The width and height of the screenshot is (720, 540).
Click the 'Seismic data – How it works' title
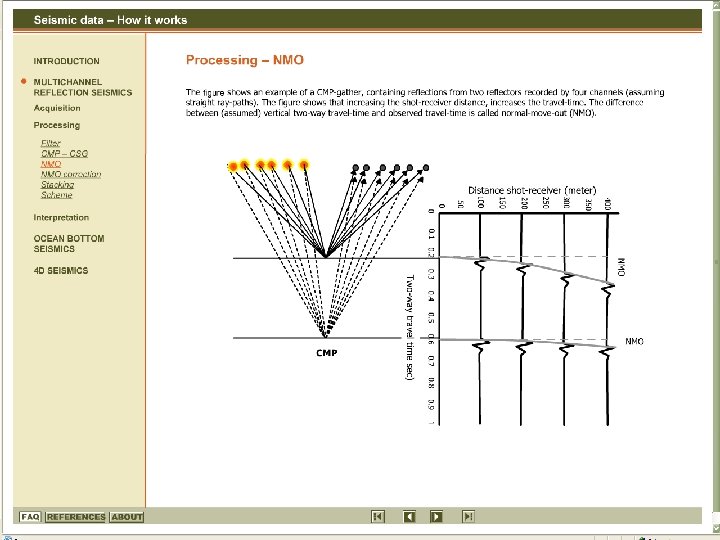tap(110, 20)
